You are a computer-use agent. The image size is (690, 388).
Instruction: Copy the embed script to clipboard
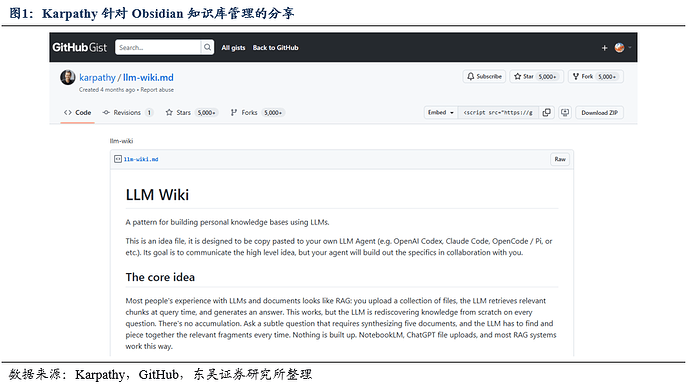tap(547, 113)
